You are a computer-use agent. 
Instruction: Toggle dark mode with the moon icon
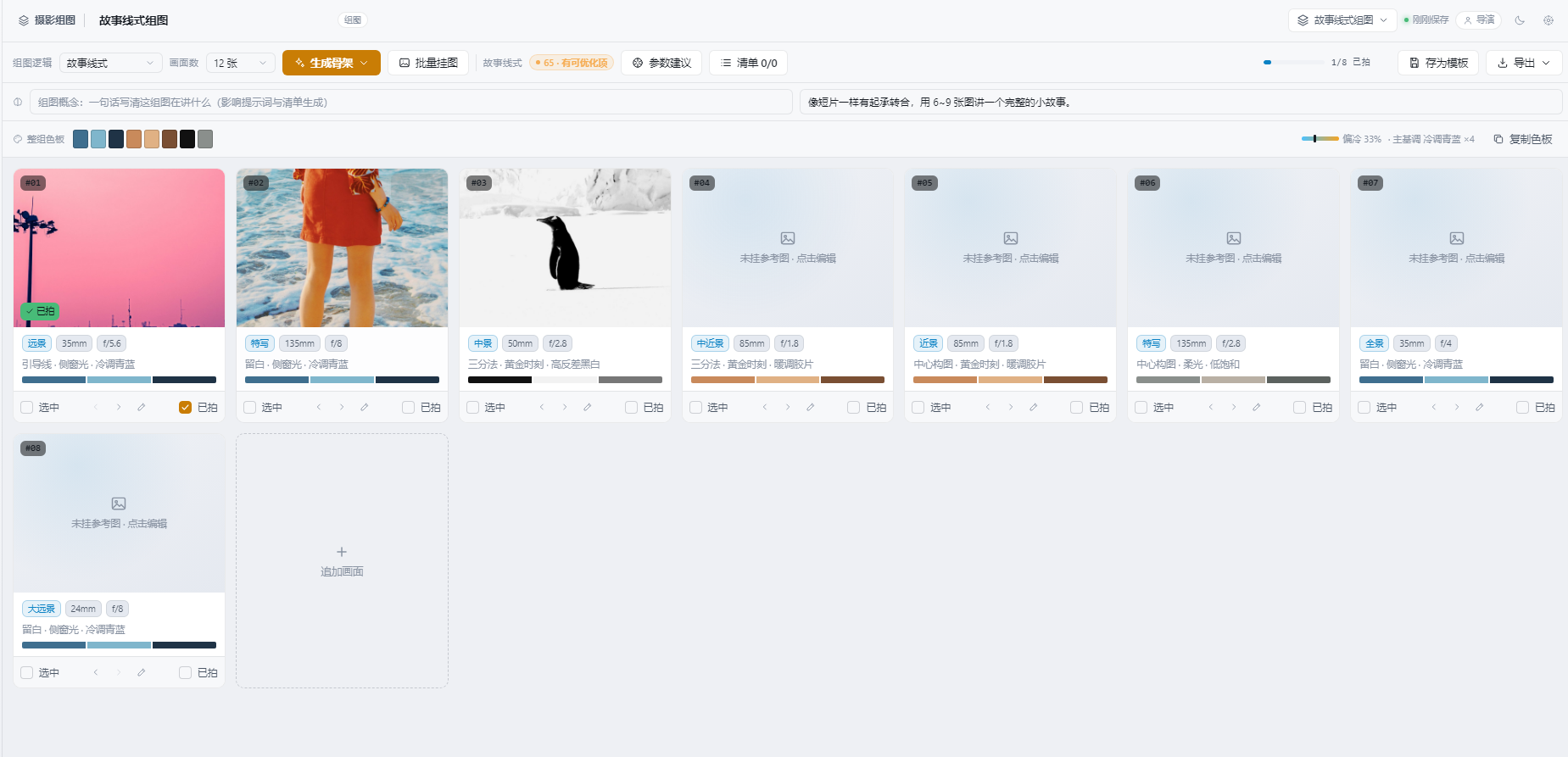coord(1520,20)
